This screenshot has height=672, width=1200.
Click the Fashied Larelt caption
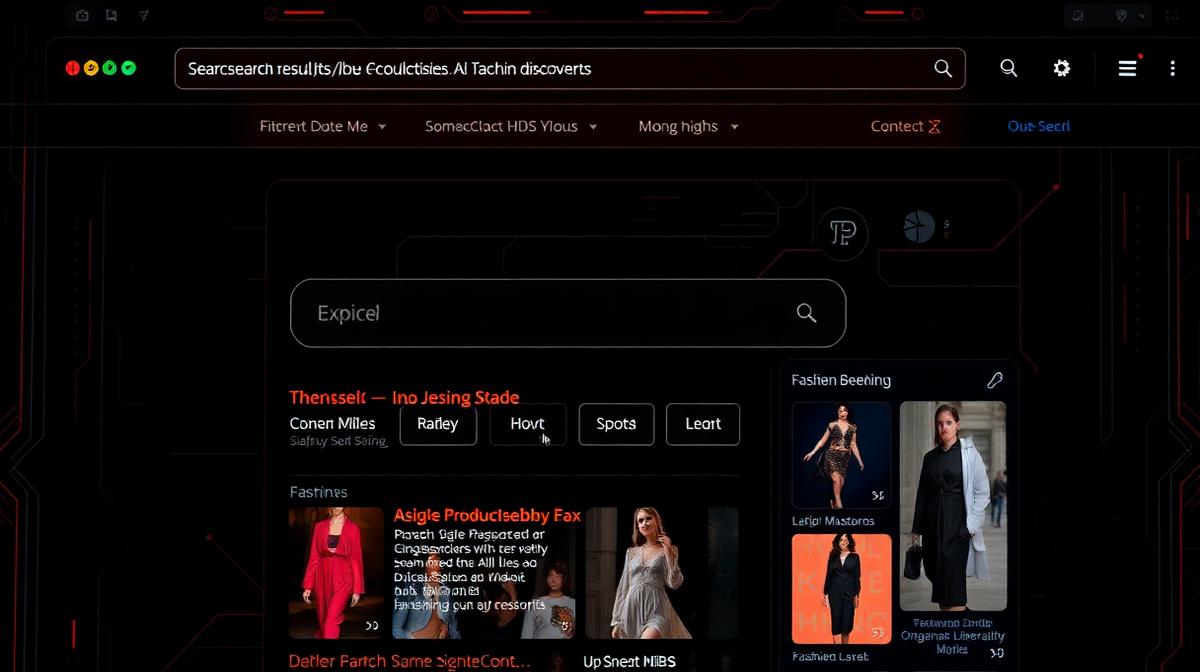(831, 657)
